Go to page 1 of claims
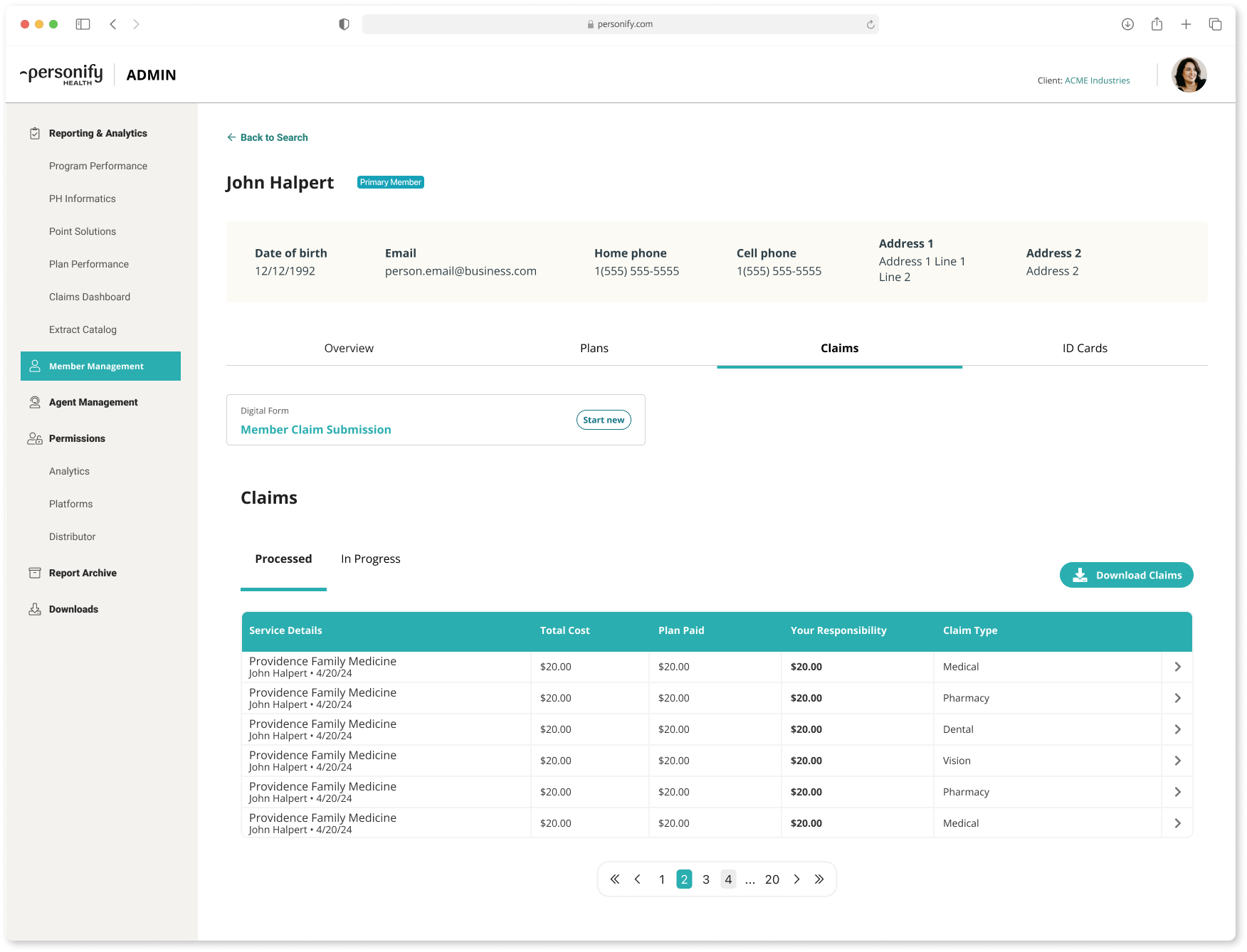 [662, 879]
